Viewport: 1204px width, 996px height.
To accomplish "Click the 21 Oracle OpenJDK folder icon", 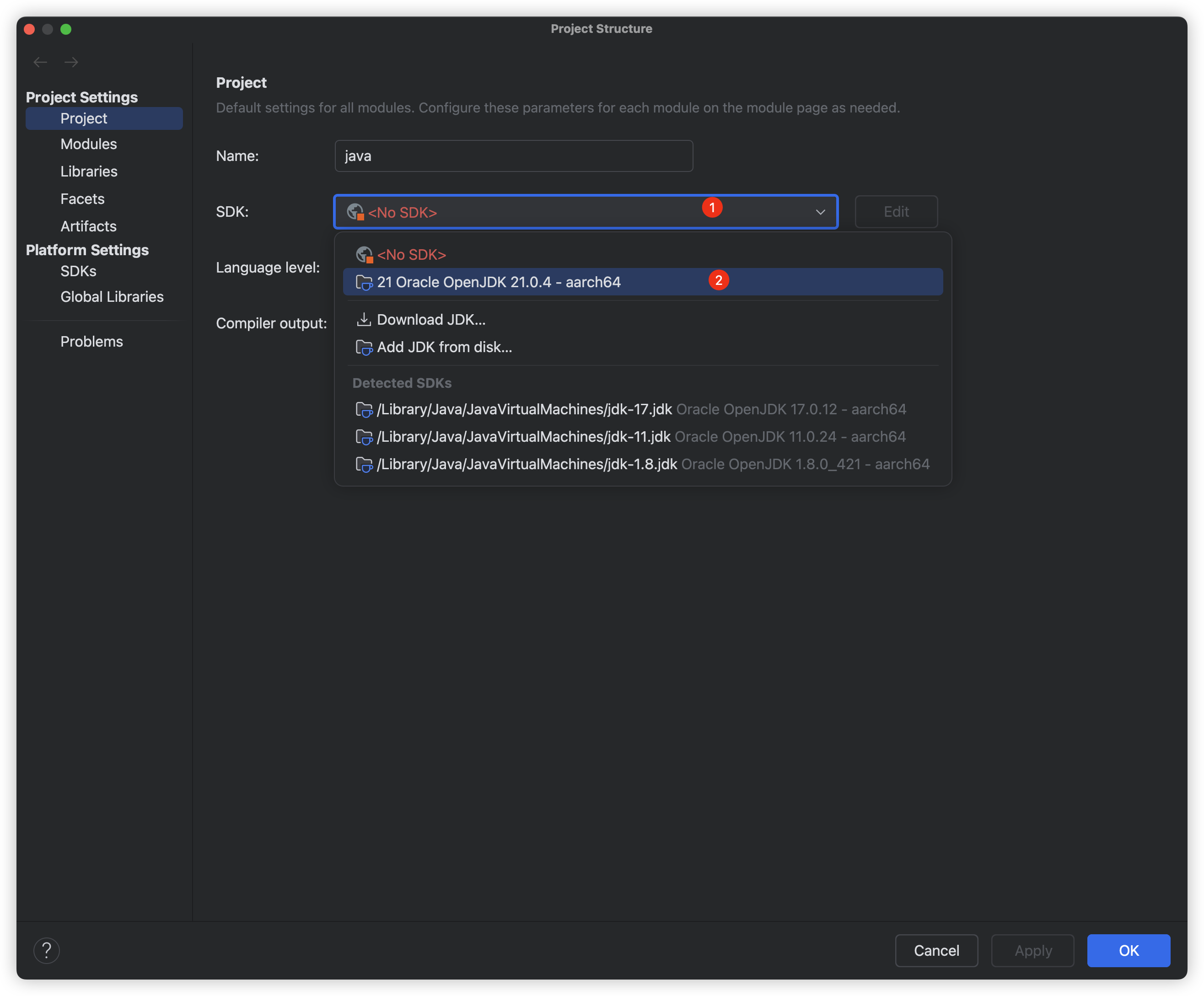I will pos(364,283).
